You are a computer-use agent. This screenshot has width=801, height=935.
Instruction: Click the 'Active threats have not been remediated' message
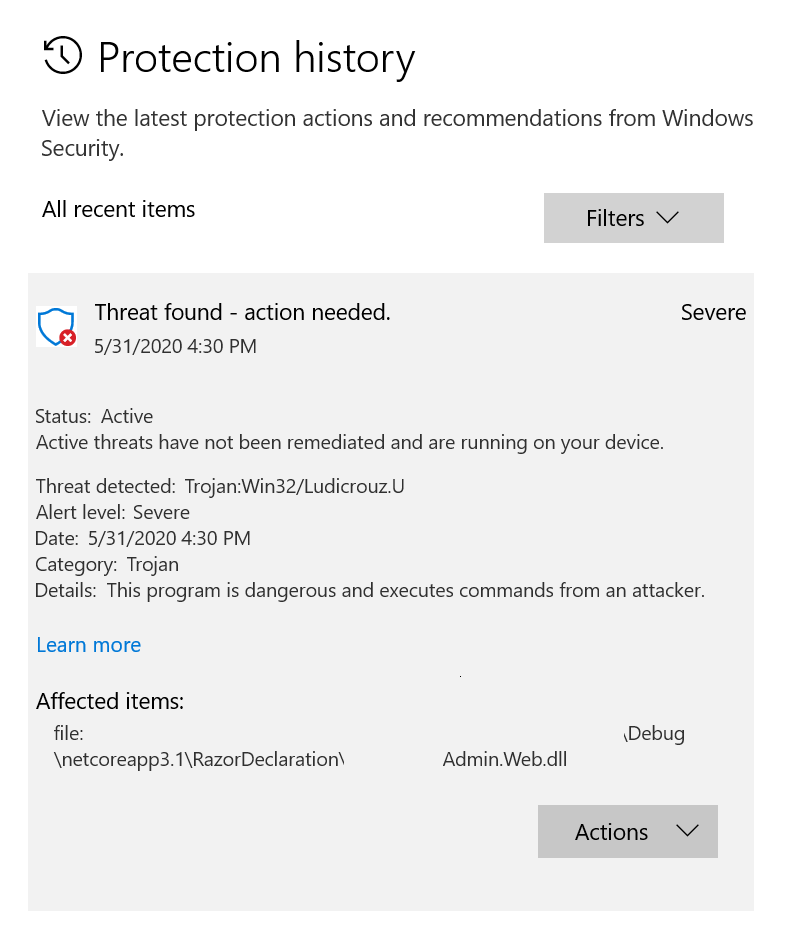349,442
